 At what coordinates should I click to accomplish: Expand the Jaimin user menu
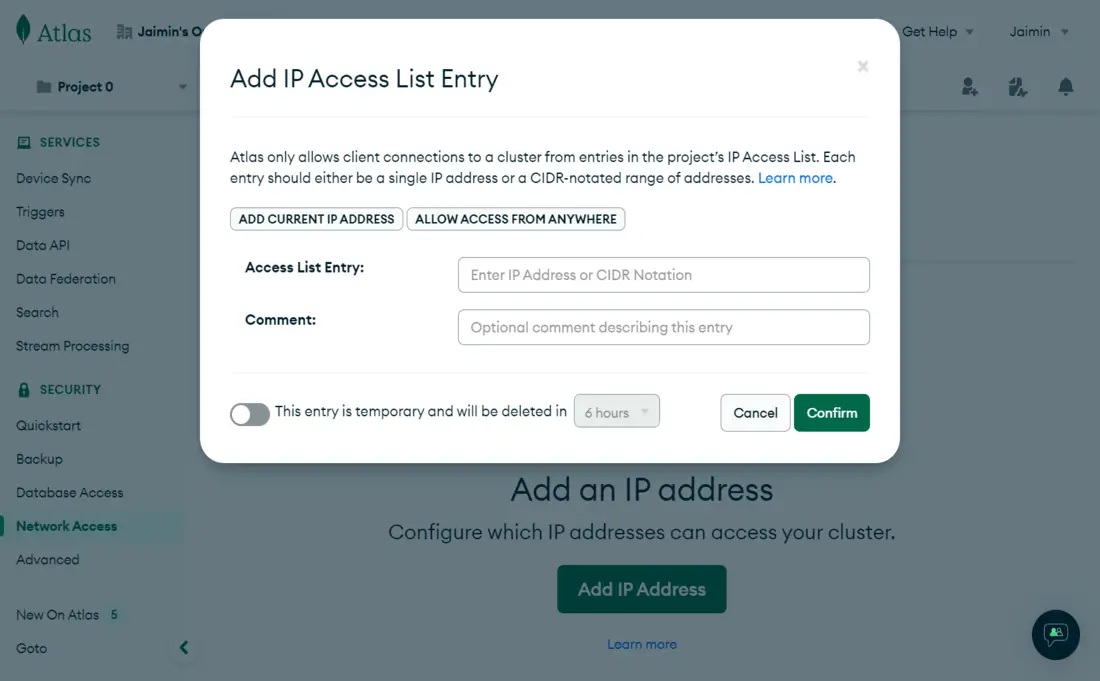[1039, 32]
